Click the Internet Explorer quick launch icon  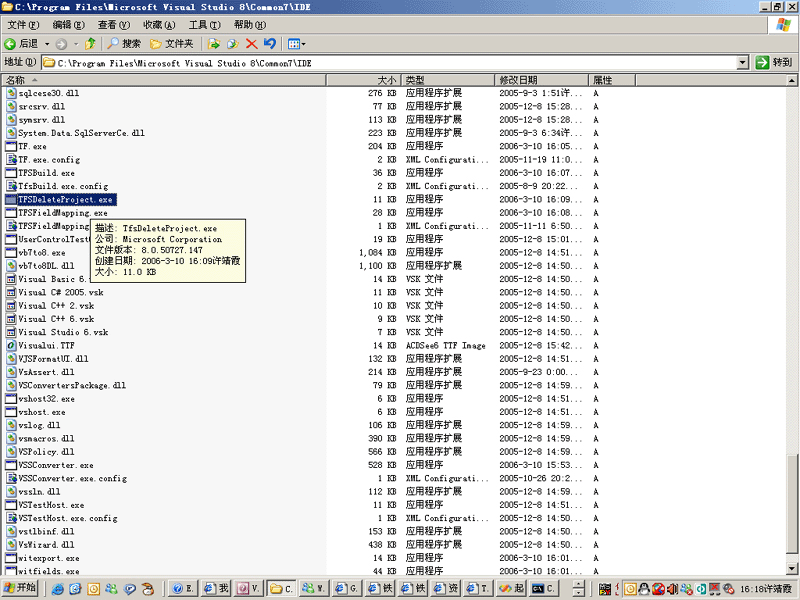pos(58,589)
